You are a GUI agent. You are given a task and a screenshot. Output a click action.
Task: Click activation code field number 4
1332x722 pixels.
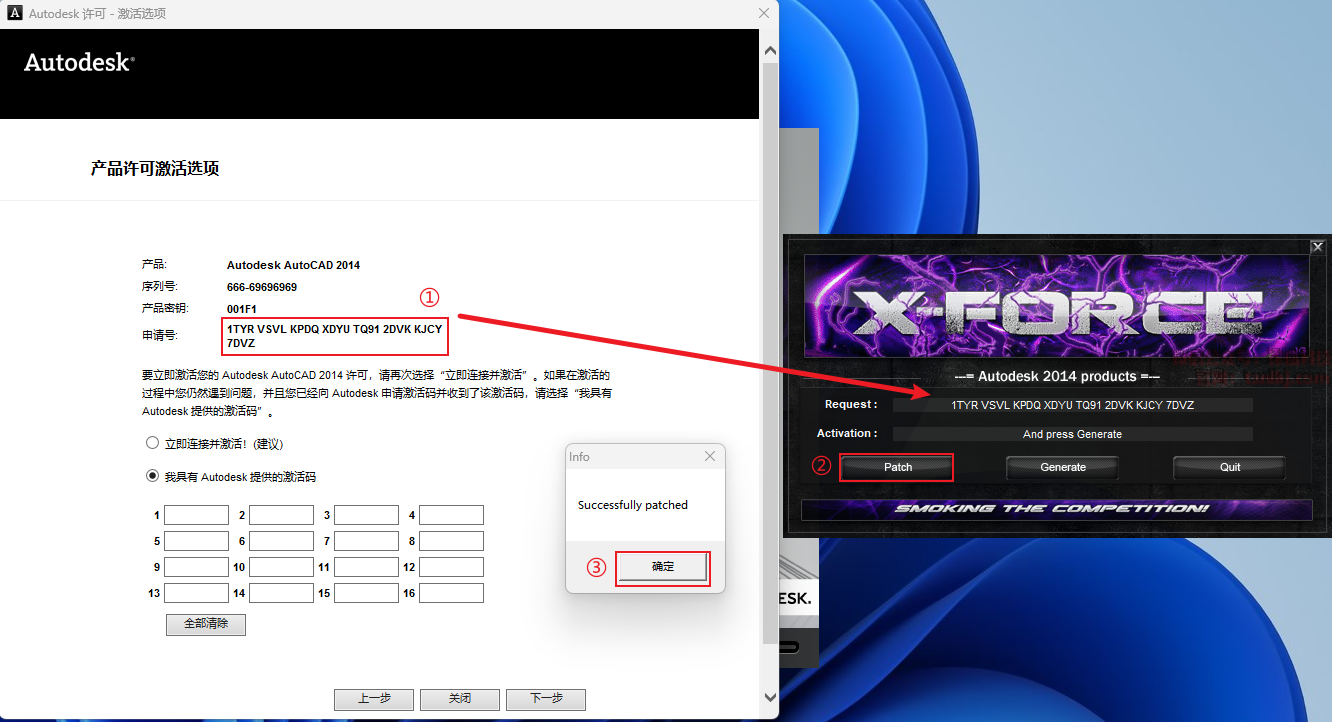[x=451, y=515]
